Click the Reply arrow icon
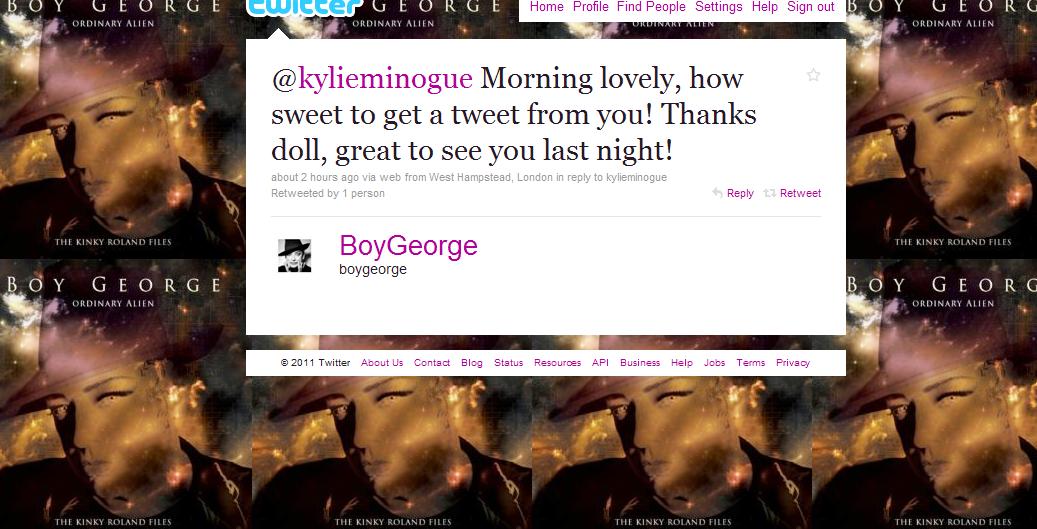Viewport: 1037px width, 529px height. pyautogui.click(x=717, y=193)
